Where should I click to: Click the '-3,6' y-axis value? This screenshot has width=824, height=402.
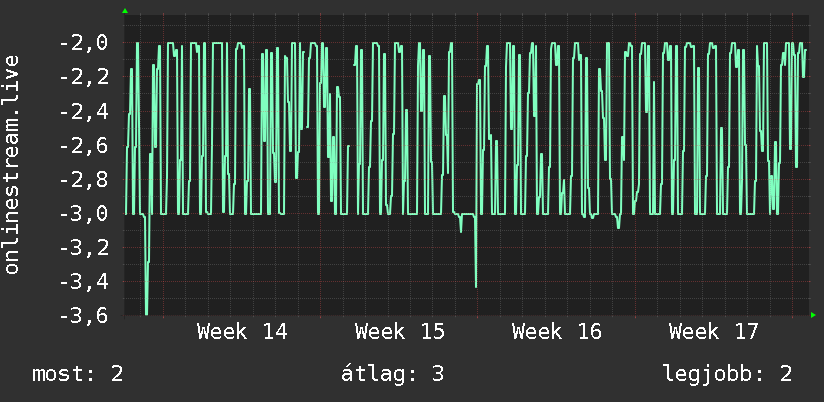coord(84,316)
